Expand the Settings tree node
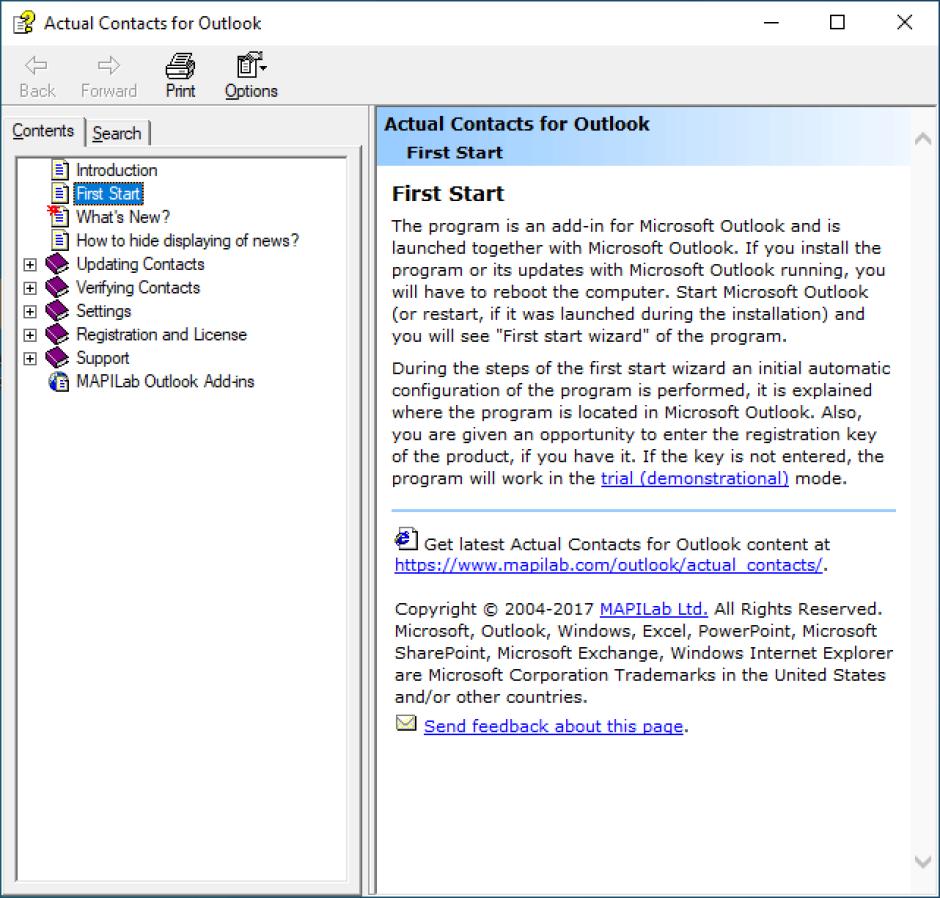This screenshot has height=898, width=940. (x=30, y=311)
